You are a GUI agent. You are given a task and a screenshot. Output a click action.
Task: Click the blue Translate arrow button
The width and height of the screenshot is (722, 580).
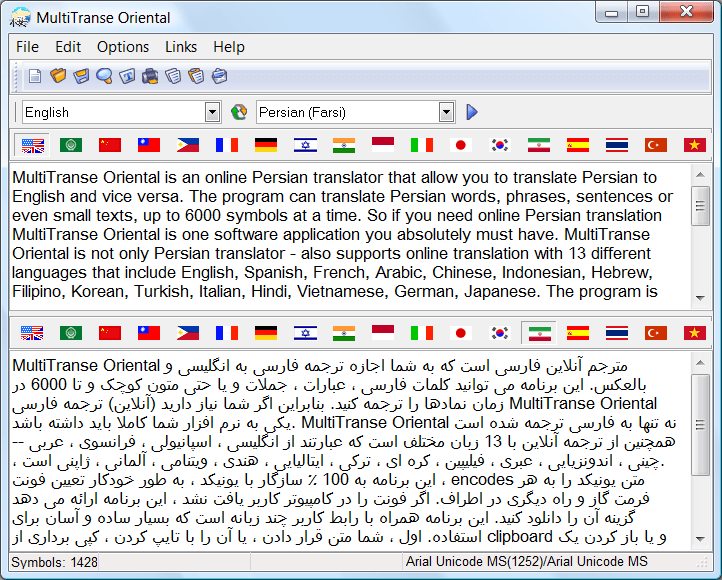(x=472, y=112)
